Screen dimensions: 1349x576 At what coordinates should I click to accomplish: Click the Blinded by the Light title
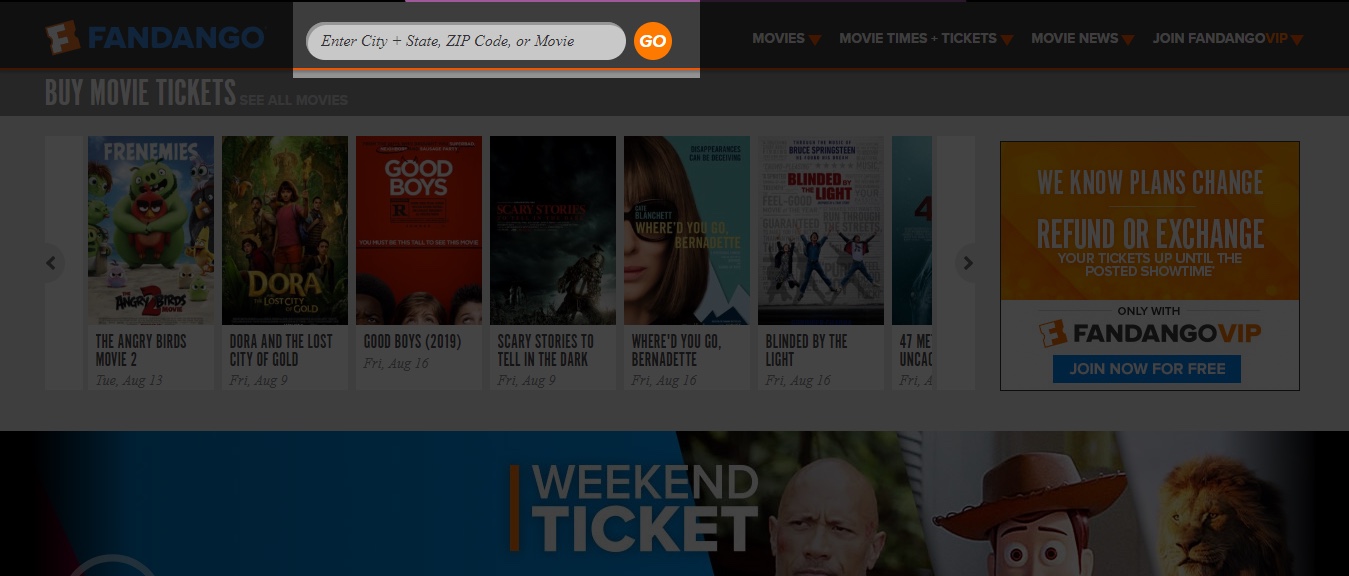tap(806, 350)
